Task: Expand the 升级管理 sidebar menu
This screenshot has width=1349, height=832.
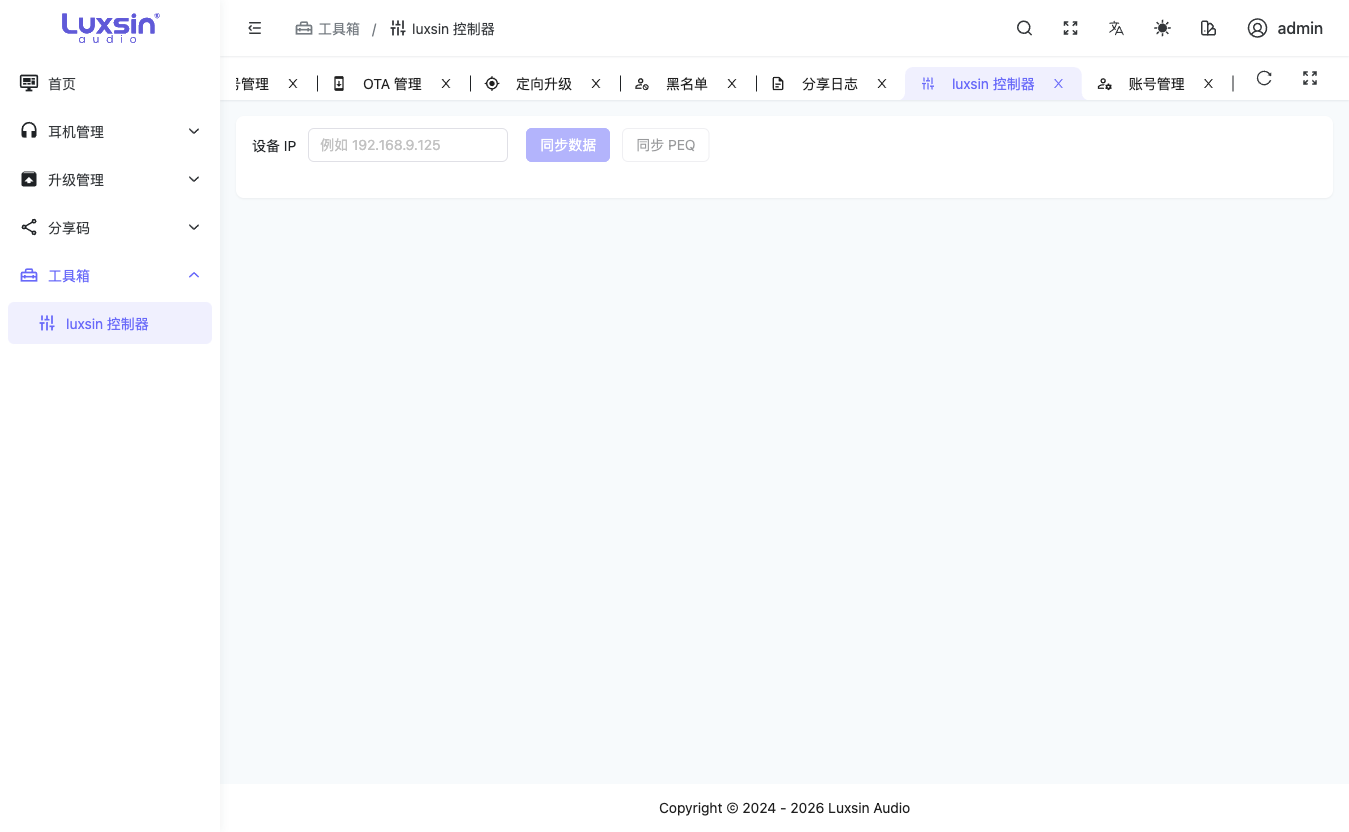Action: click(x=110, y=179)
